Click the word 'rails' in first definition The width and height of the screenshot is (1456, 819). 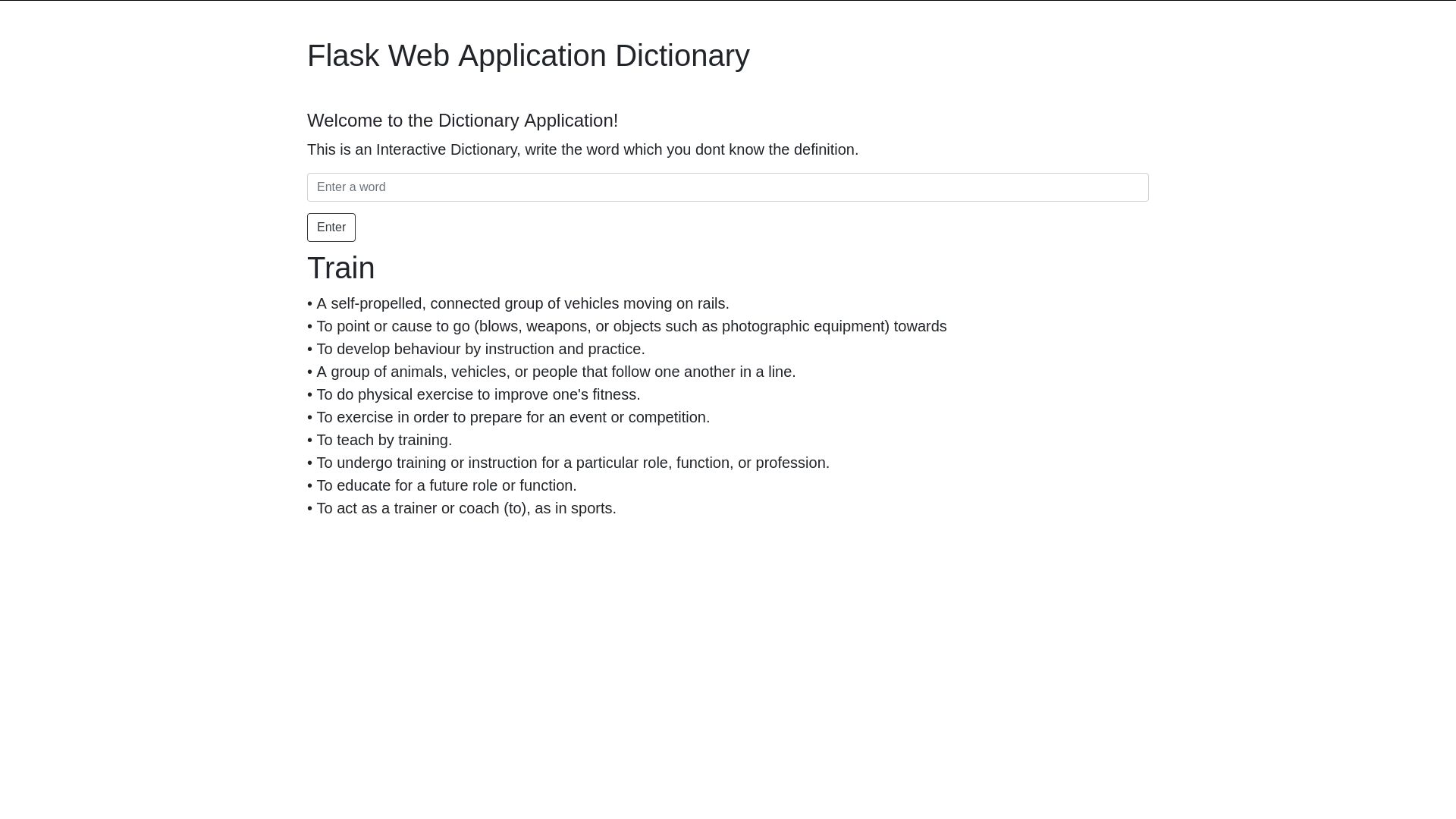pyautogui.click(x=711, y=304)
